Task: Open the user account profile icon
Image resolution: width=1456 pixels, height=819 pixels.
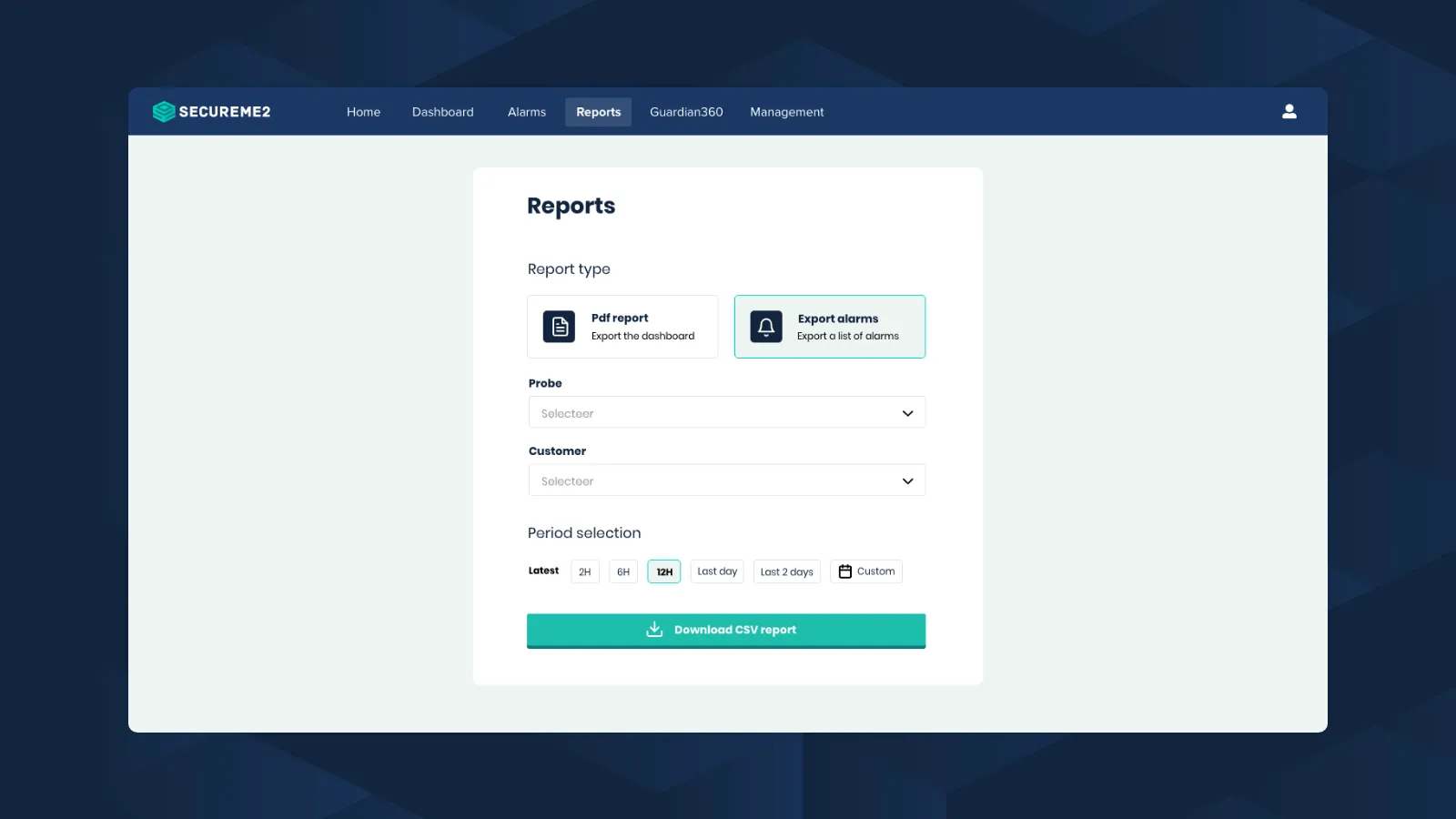Action: click(x=1289, y=111)
